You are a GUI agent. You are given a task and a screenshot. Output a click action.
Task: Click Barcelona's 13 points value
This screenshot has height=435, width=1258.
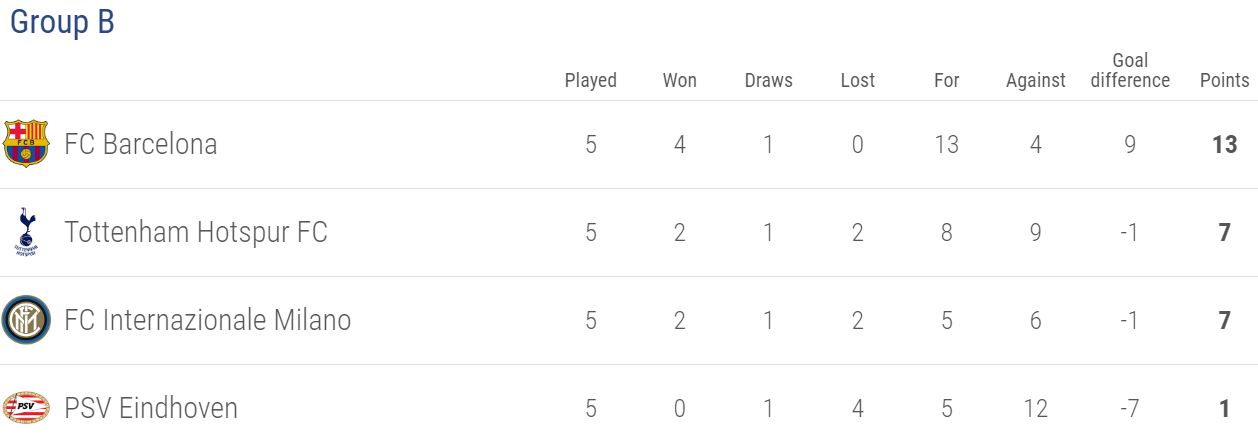[1225, 144]
